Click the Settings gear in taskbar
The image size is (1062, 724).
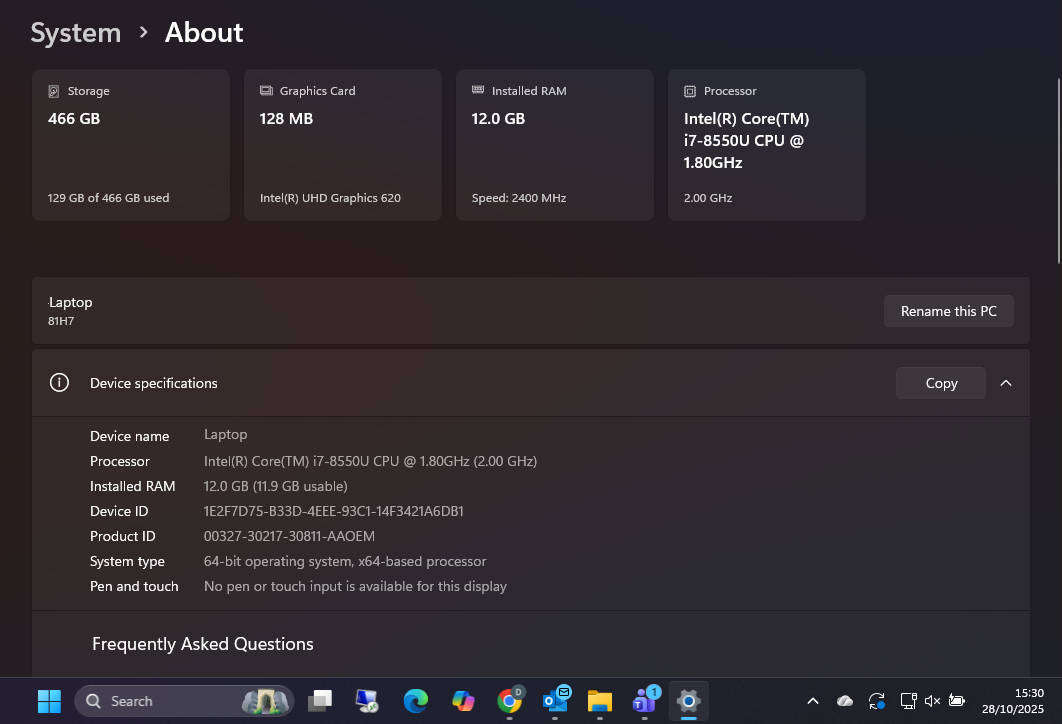(688, 701)
